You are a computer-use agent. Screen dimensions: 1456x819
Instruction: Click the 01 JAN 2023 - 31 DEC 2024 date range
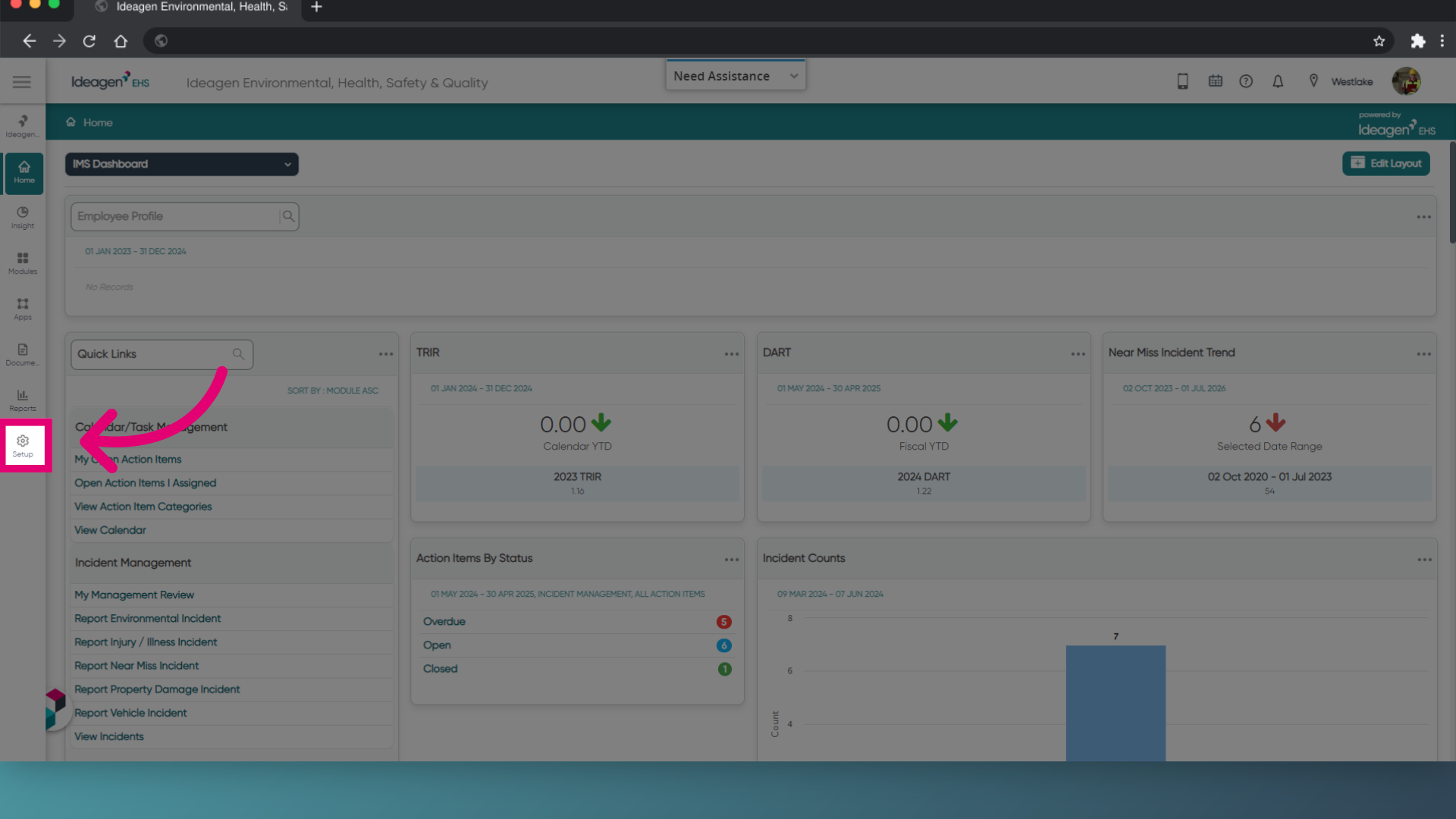click(x=135, y=251)
